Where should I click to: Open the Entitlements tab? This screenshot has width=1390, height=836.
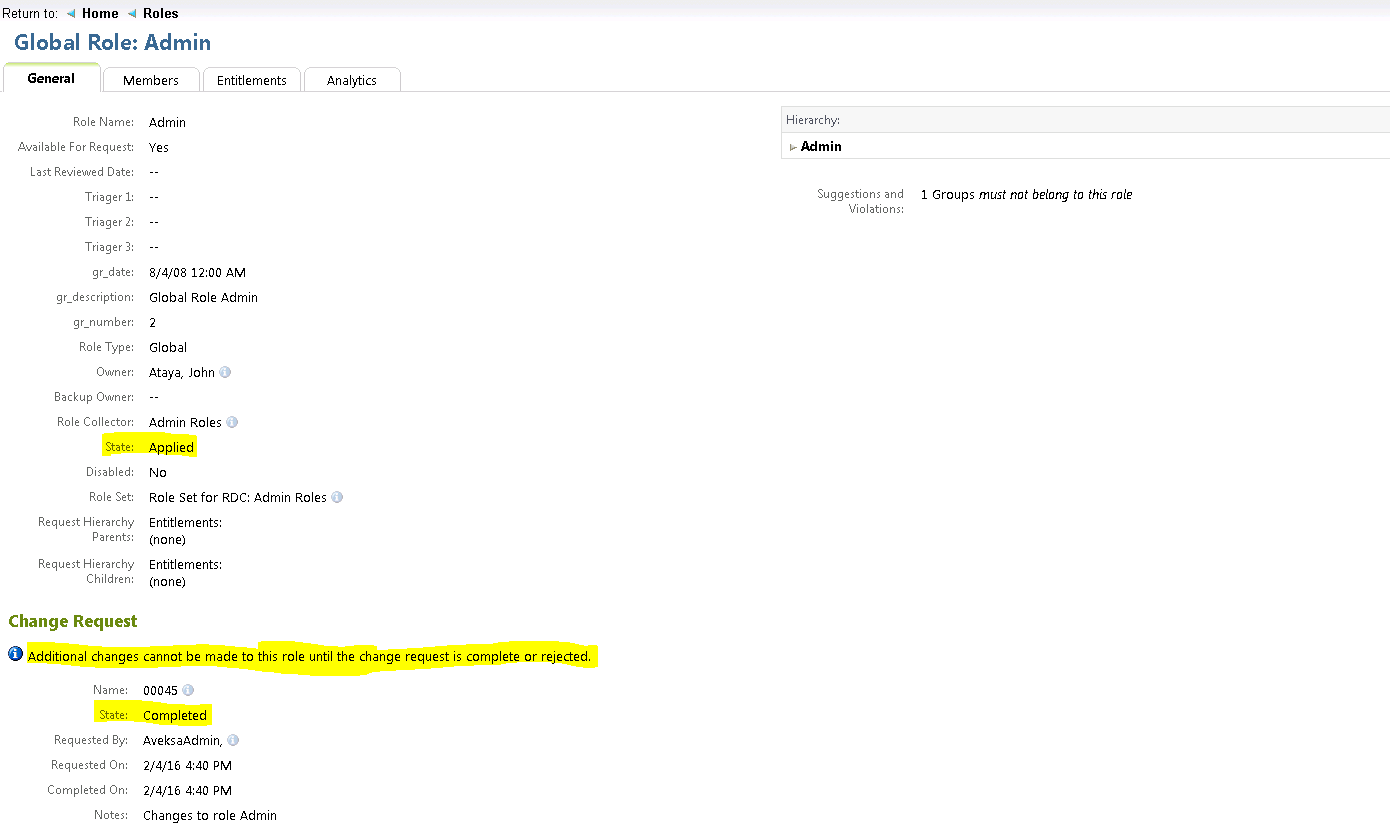pyautogui.click(x=252, y=80)
